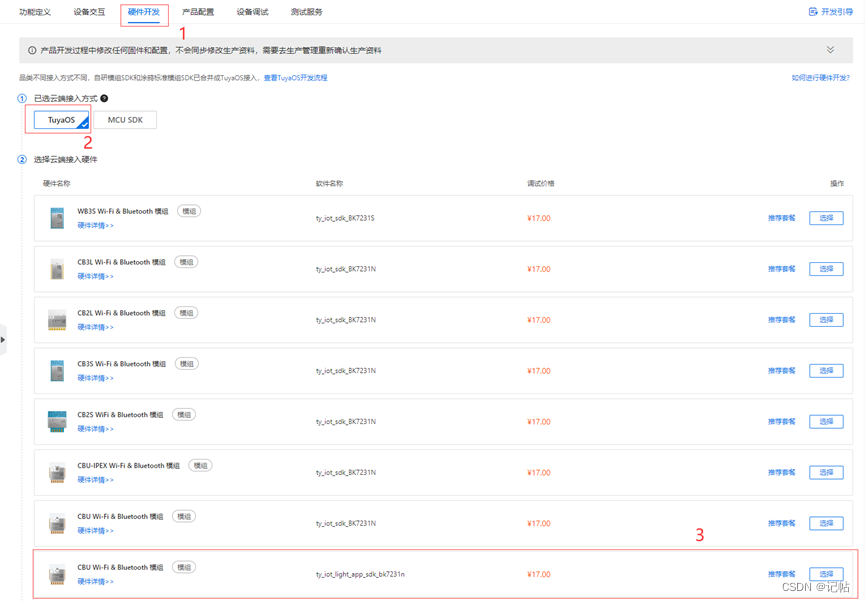The image size is (865, 602).
Task: Switch to the 设备交互 tab
Action: tap(89, 12)
